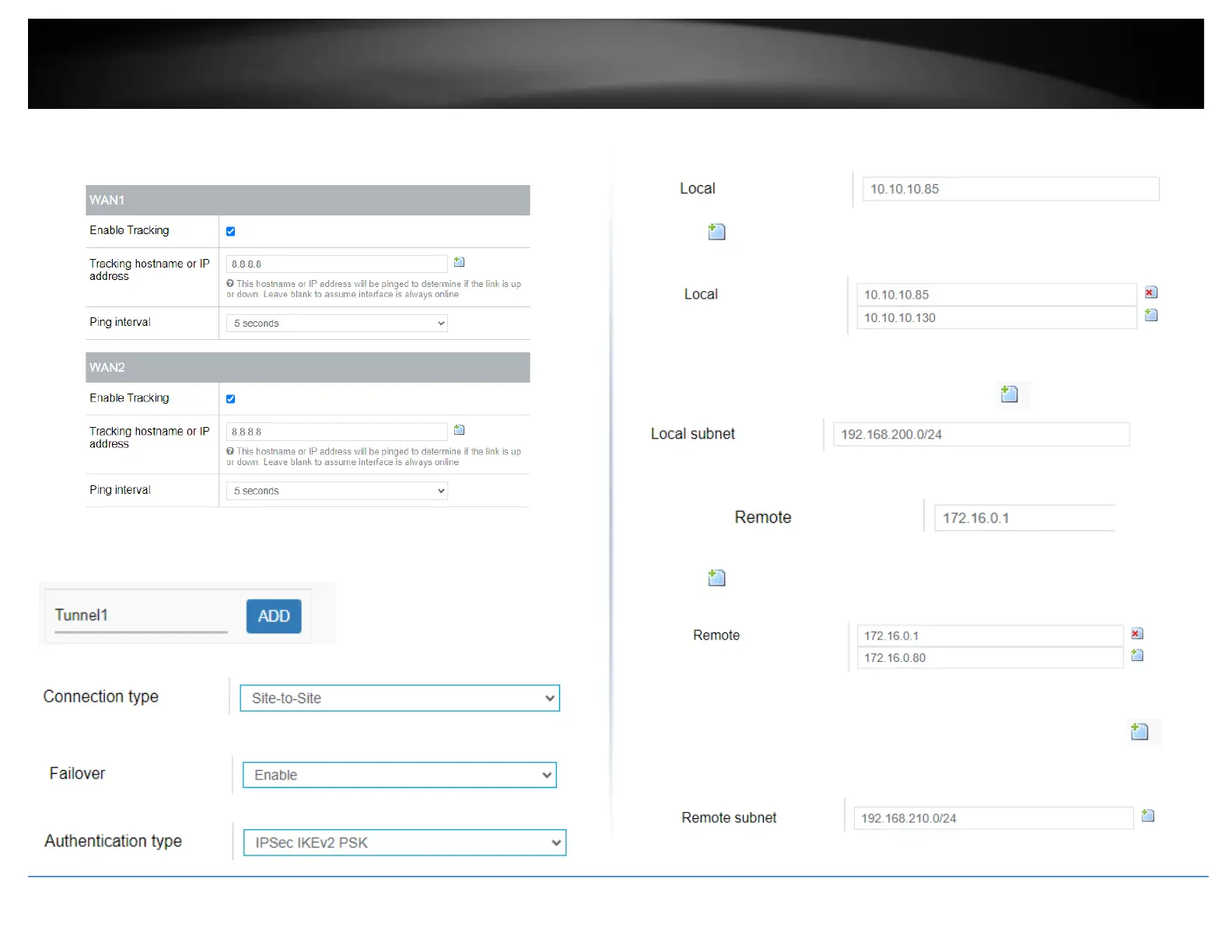Expand the Connection type dropdown
The image size is (1232, 952).
(x=399, y=698)
